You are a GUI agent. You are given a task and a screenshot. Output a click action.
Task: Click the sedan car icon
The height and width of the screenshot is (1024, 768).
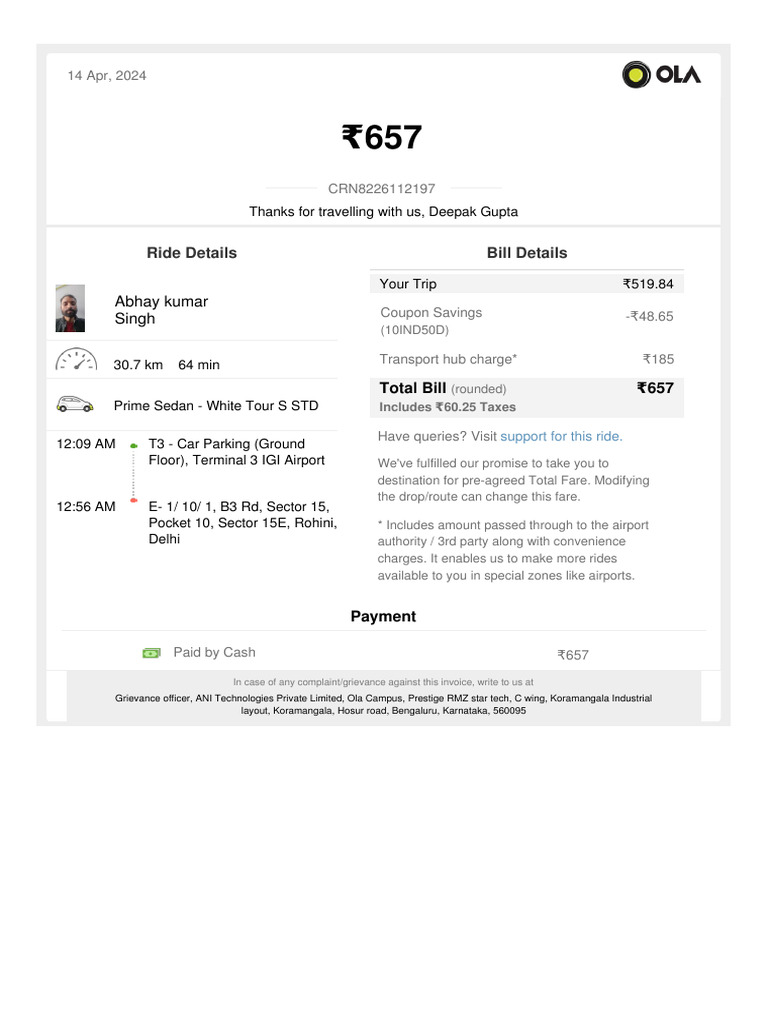(75, 405)
